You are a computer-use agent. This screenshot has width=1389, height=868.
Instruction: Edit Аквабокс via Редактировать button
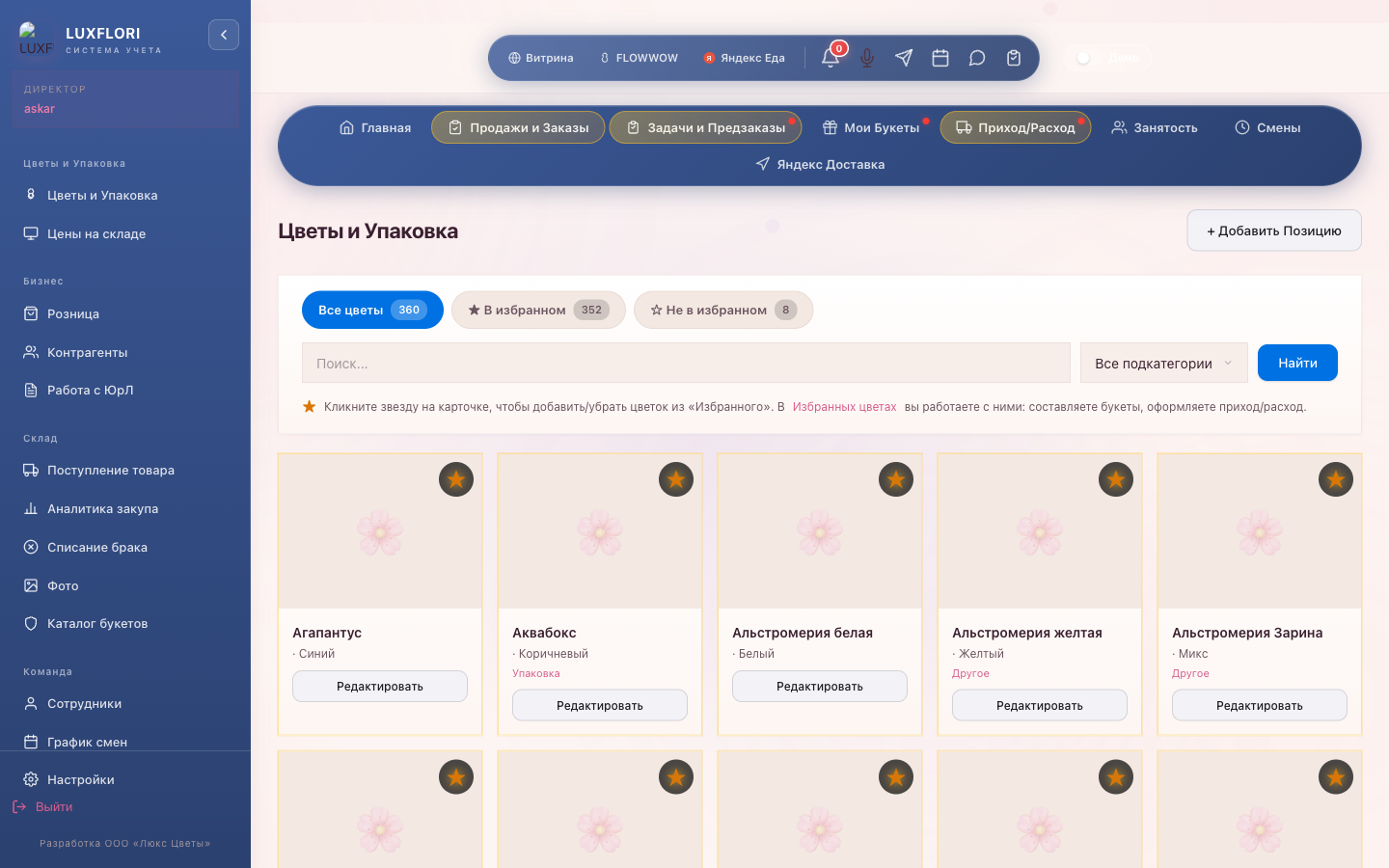(x=600, y=705)
